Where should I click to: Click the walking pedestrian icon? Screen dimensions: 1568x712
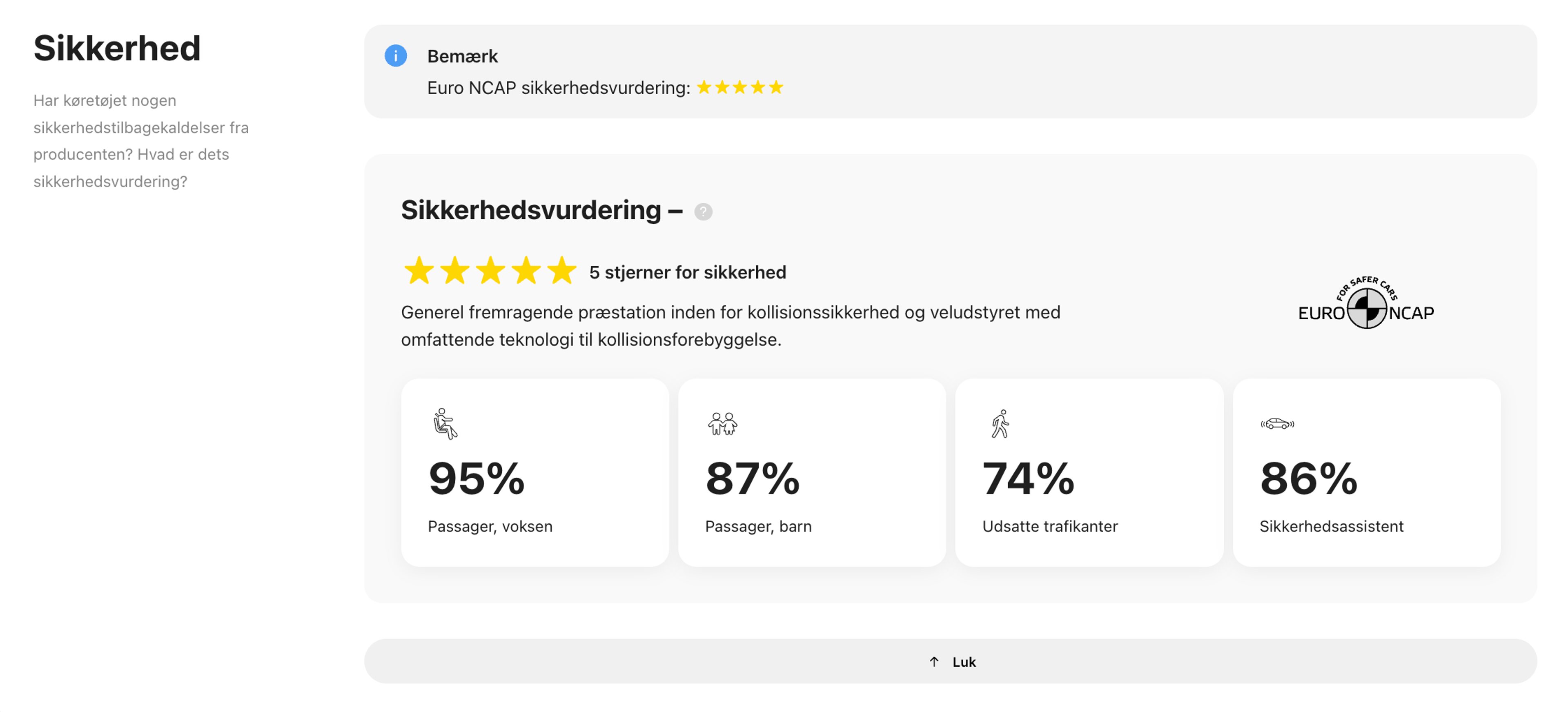[1000, 423]
